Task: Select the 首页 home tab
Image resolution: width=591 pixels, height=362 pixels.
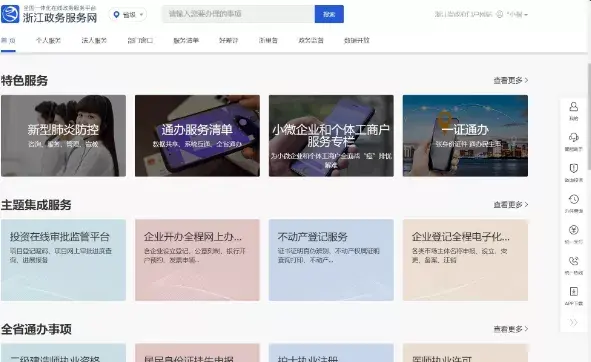Action: pyautogui.click(x=8, y=40)
